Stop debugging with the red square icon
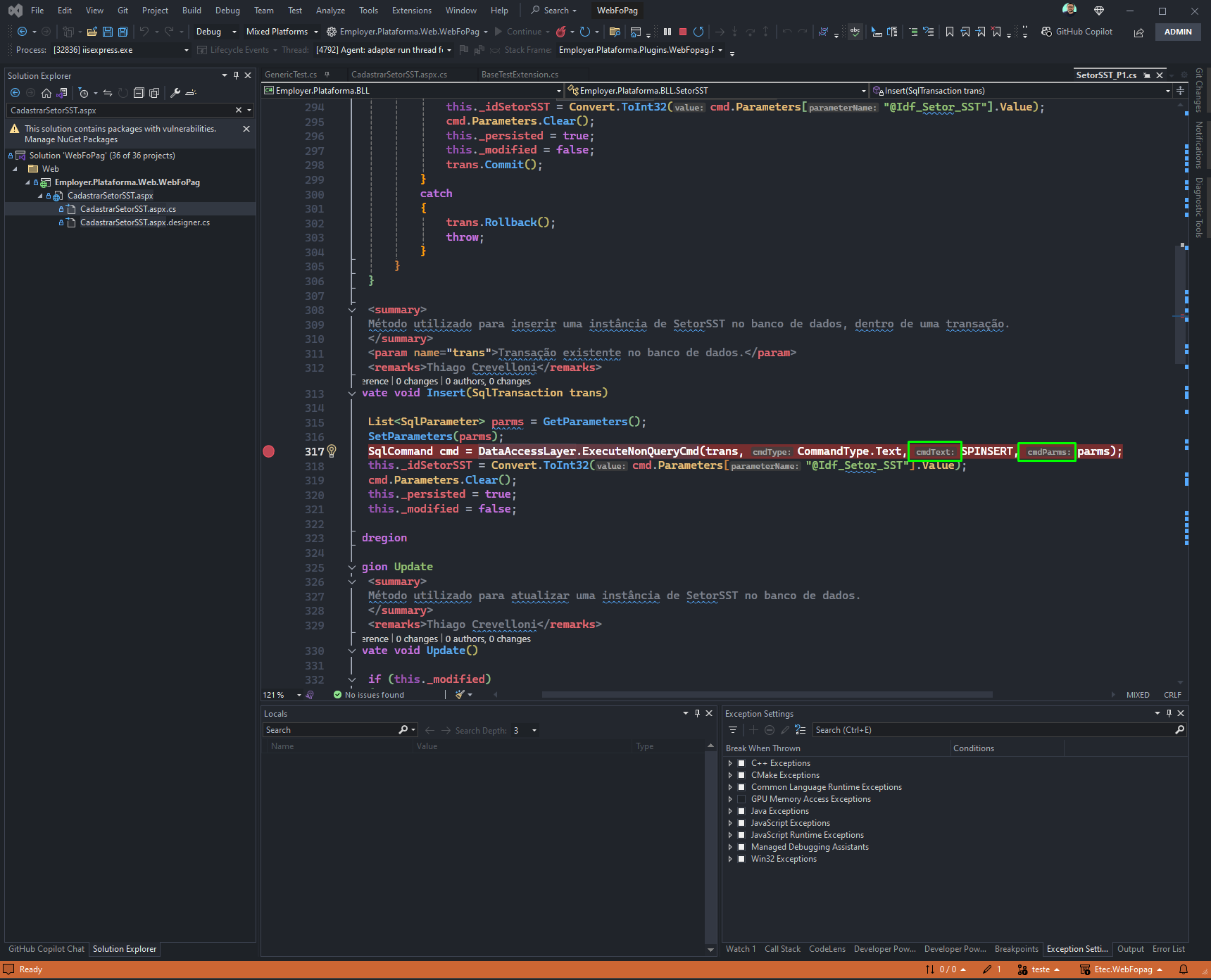 click(x=683, y=32)
